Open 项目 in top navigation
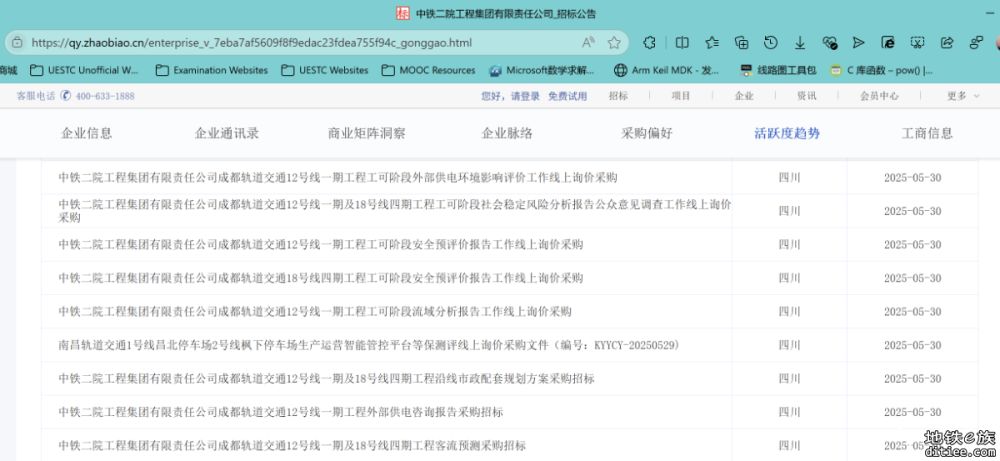 coord(680,96)
